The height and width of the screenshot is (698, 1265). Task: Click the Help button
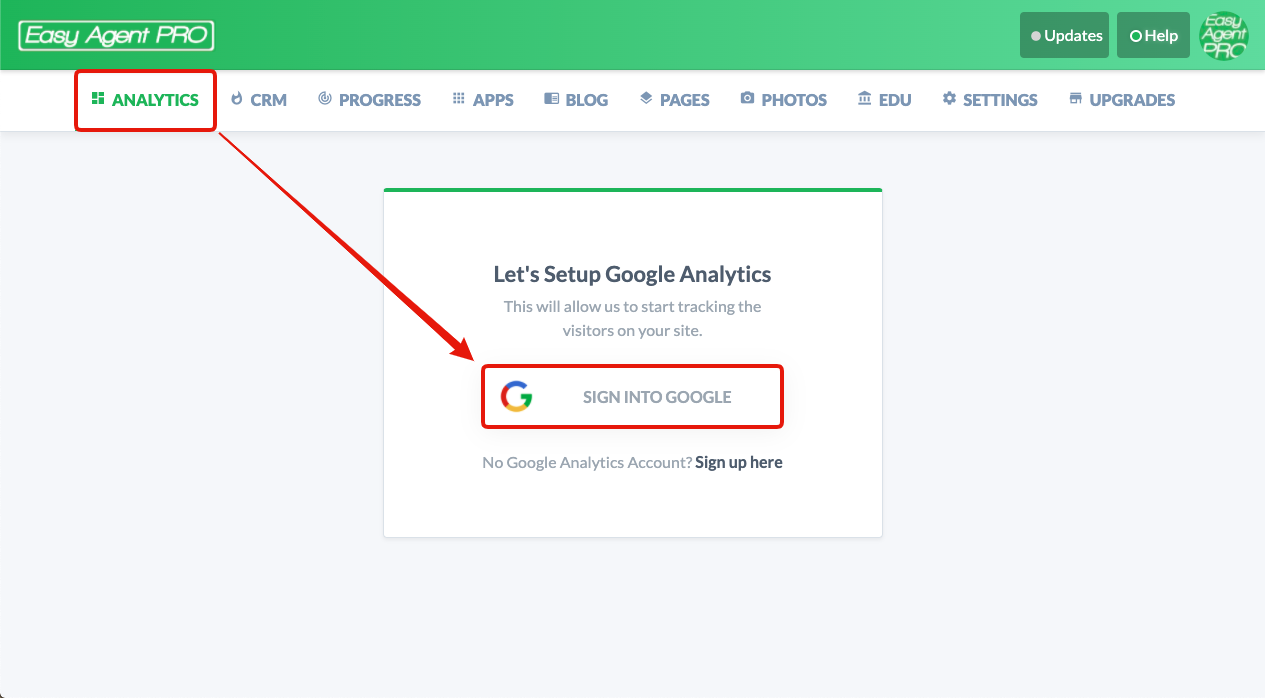point(1153,36)
